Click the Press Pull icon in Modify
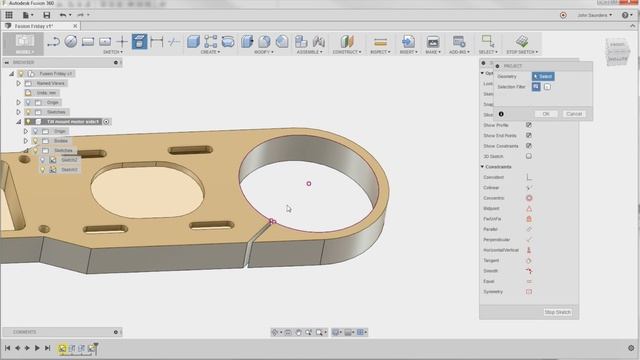This screenshot has height=360, width=640. click(247, 42)
